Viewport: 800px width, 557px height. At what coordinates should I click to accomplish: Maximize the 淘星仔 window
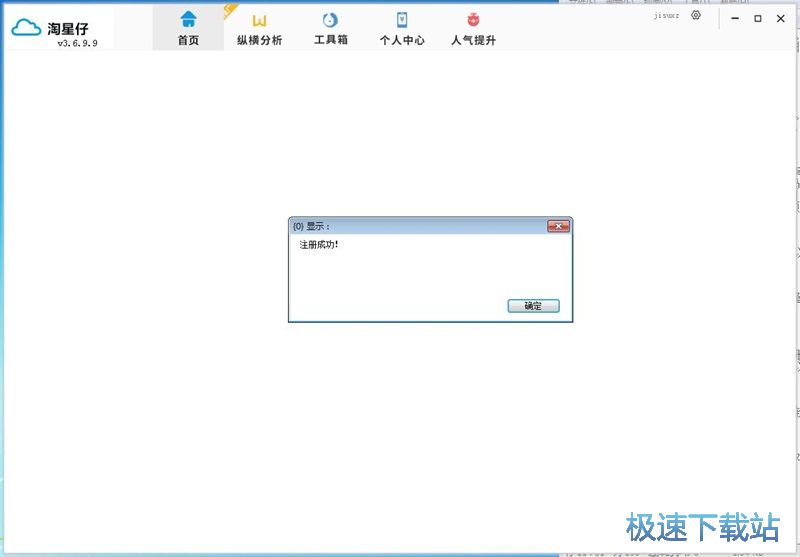tap(758, 18)
